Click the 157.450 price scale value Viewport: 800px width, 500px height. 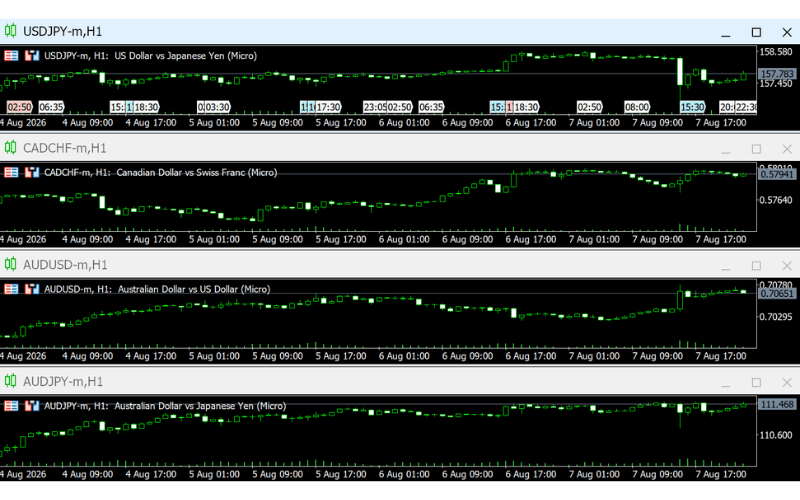click(776, 84)
